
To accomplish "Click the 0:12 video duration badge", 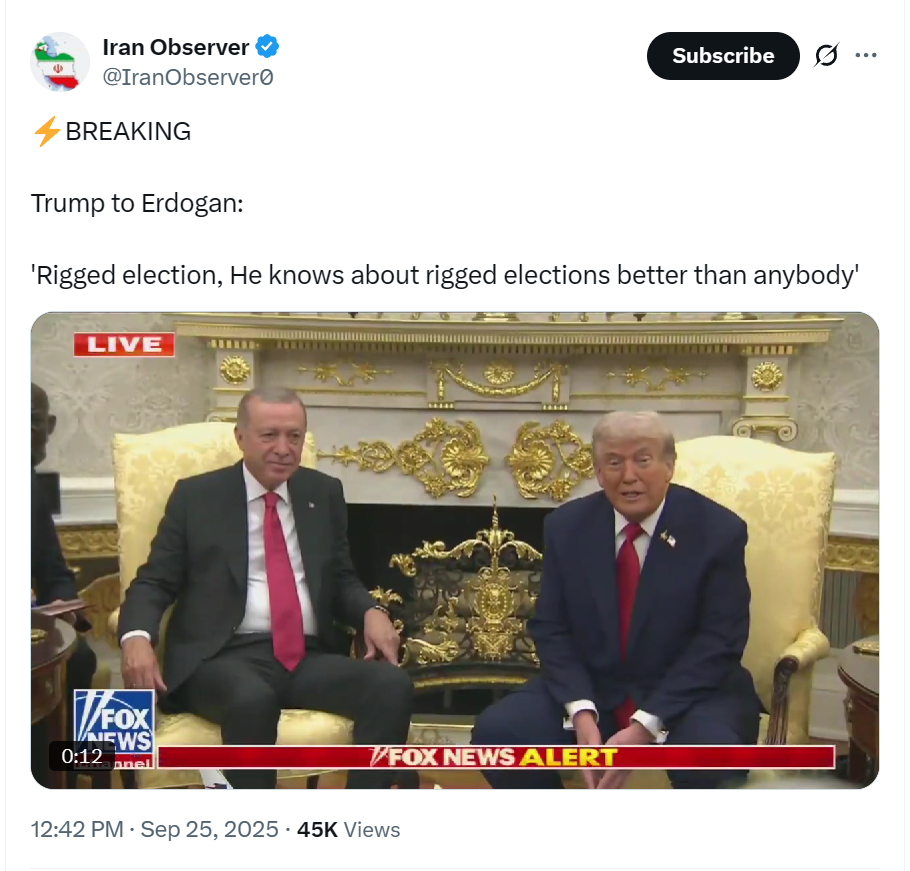I will pyautogui.click(x=82, y=756).
